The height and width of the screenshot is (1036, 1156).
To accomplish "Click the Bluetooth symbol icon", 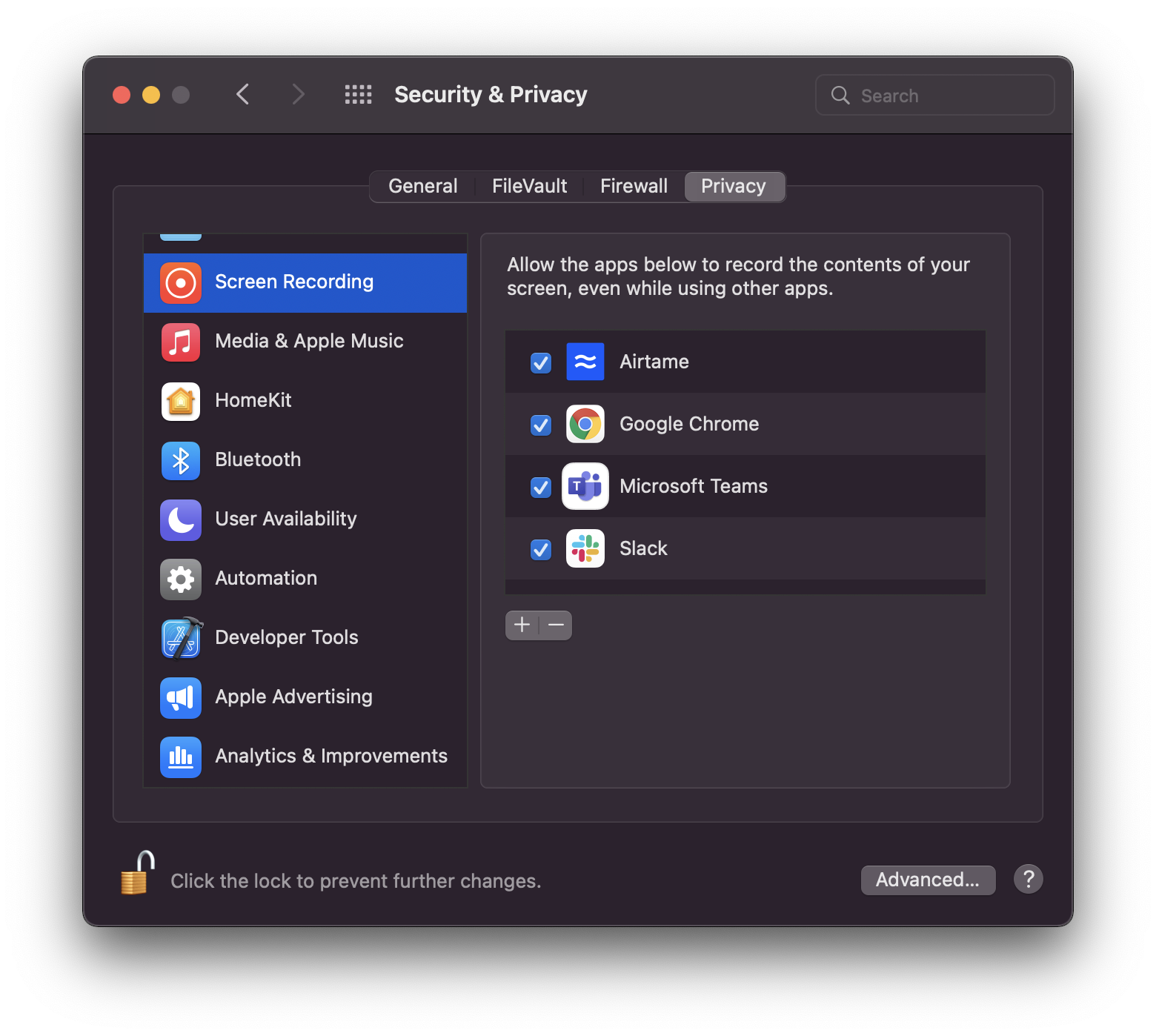I will coord(181,460).
